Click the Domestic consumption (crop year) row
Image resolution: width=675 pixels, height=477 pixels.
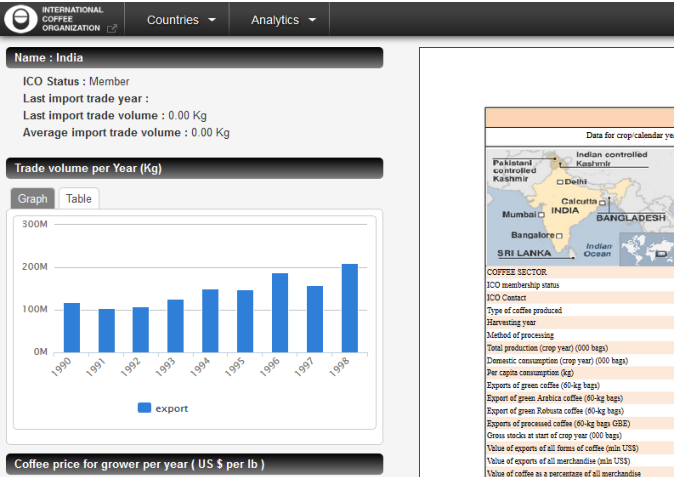580,360
